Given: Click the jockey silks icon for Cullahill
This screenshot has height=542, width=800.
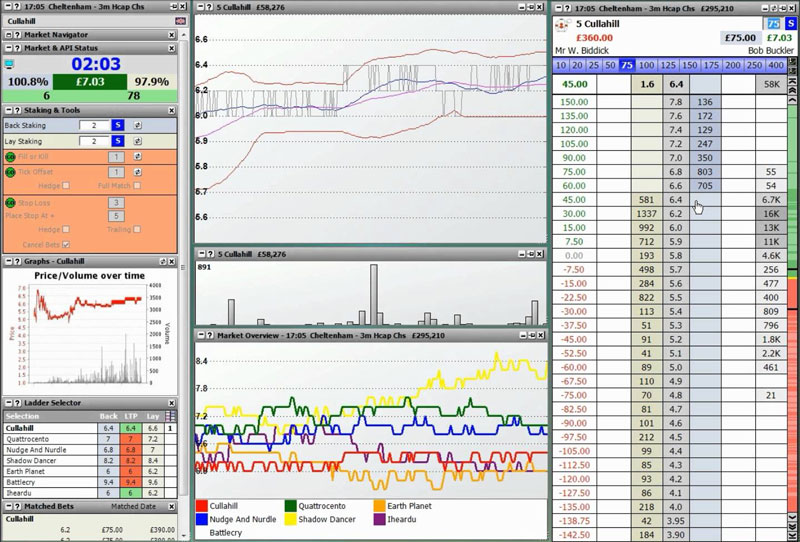Looking at the screenshot, I should [561, 23].
